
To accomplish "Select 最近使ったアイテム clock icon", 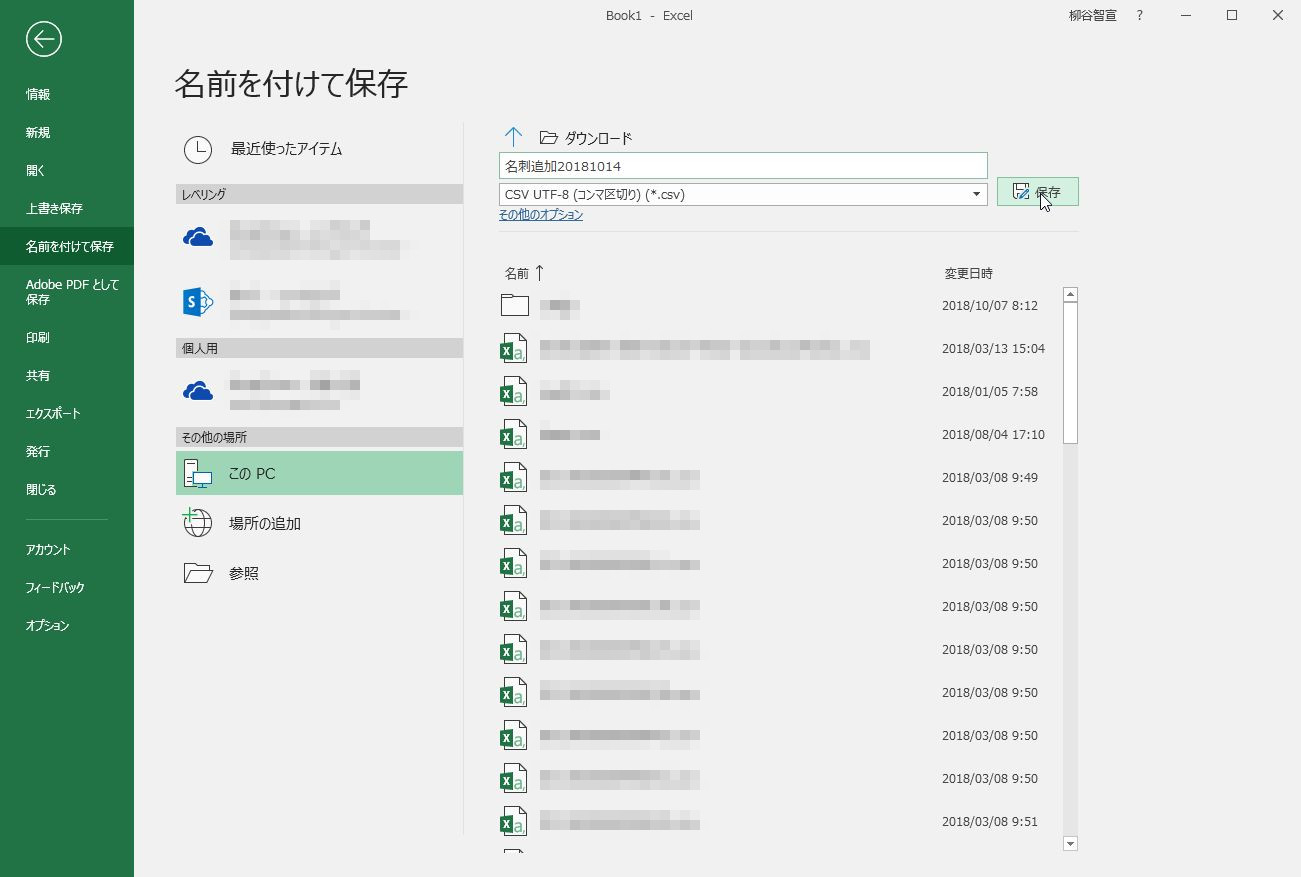I will (198, 149).
